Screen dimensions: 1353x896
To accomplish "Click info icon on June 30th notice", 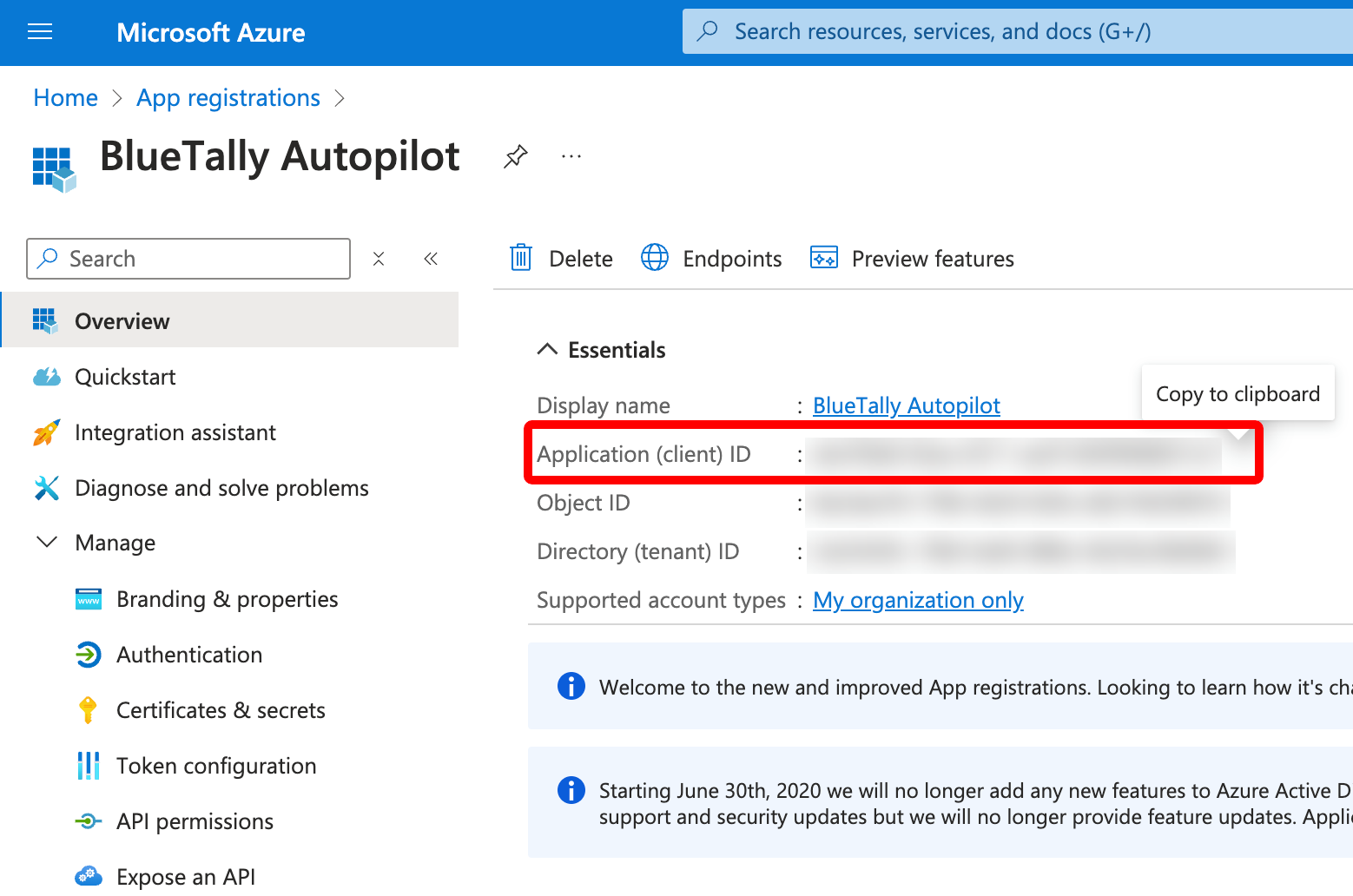I will tap(571, 790).
